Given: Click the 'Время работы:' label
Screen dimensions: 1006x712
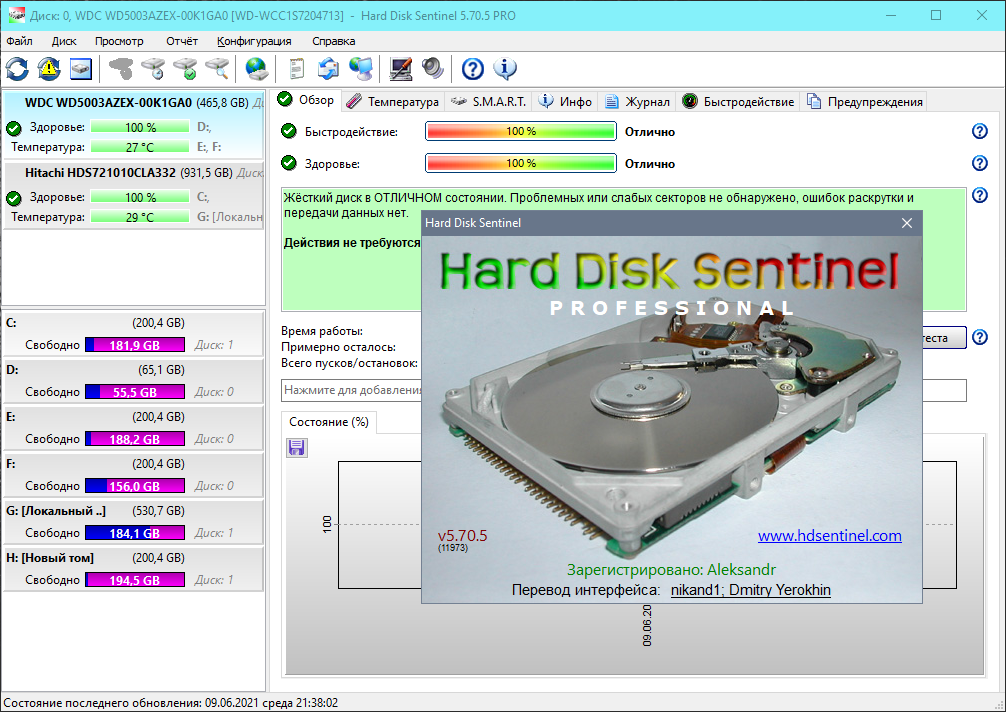Looking at the screenshot, I should (322, 331).
